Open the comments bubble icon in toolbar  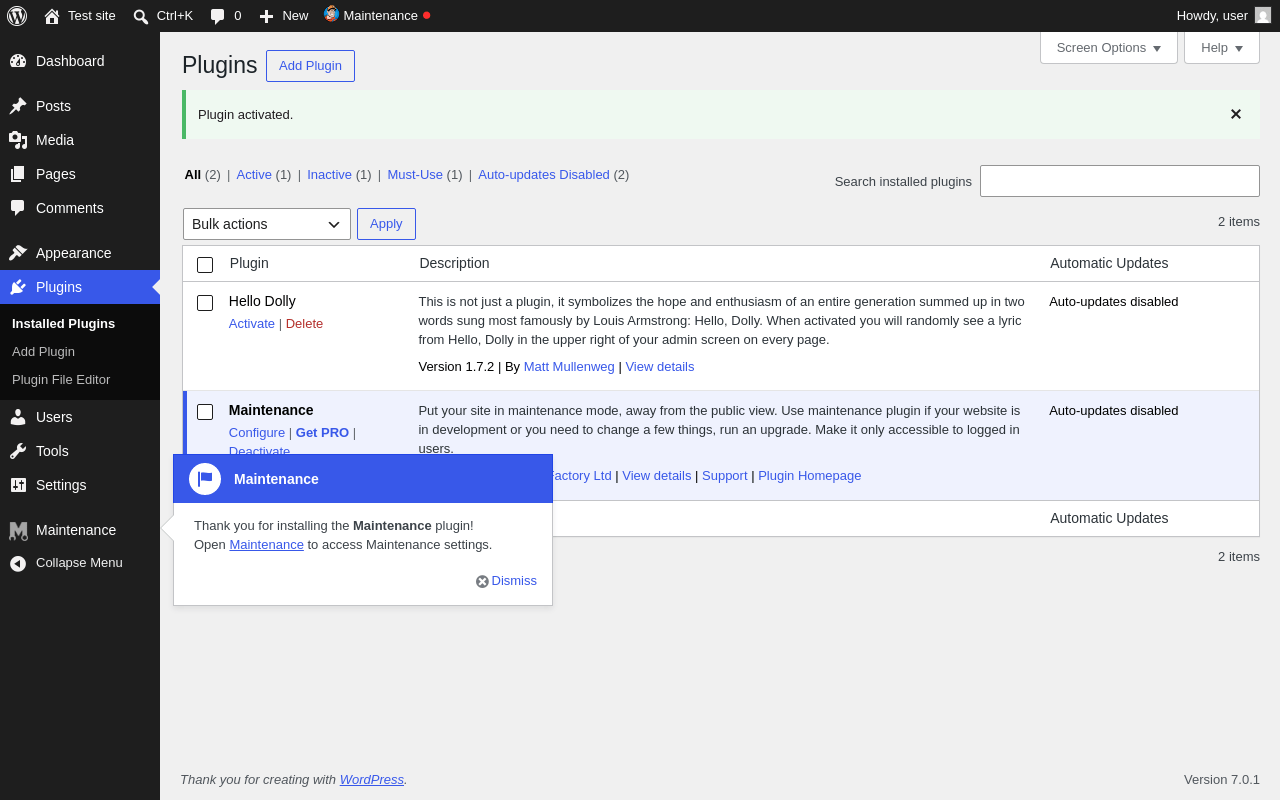pos(217,16)
